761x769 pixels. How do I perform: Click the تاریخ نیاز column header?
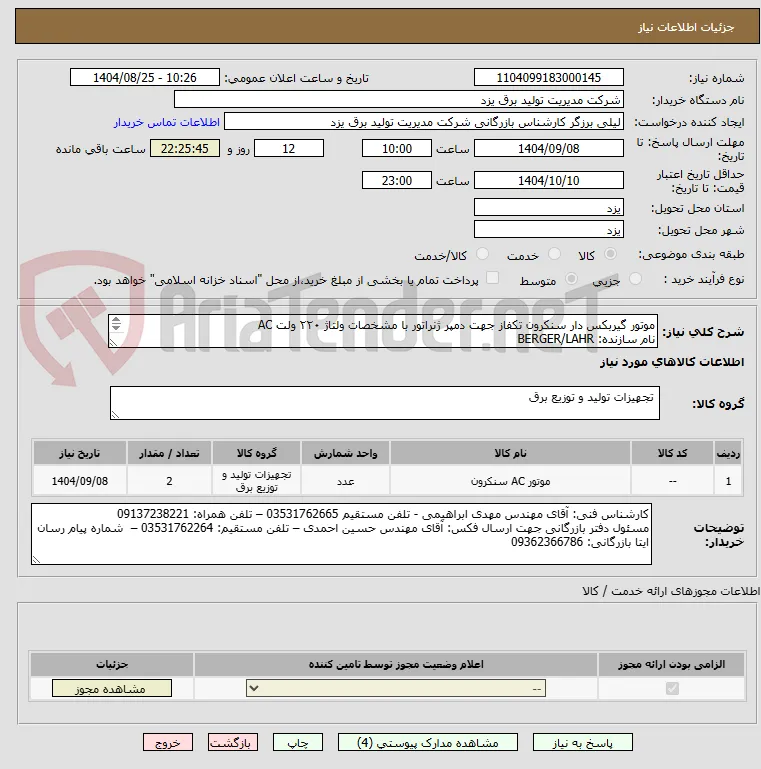pos(80,453)
